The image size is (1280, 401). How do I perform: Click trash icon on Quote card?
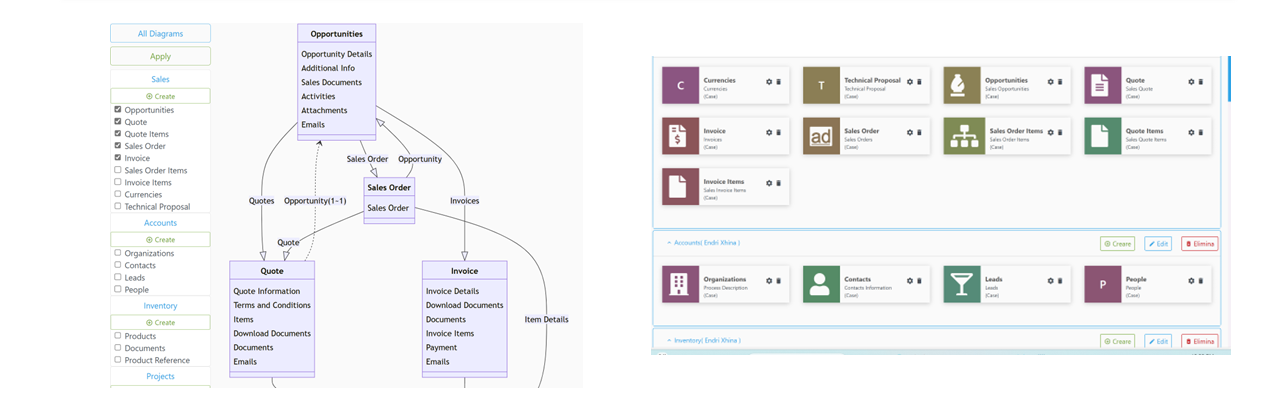click(1201, 82)
